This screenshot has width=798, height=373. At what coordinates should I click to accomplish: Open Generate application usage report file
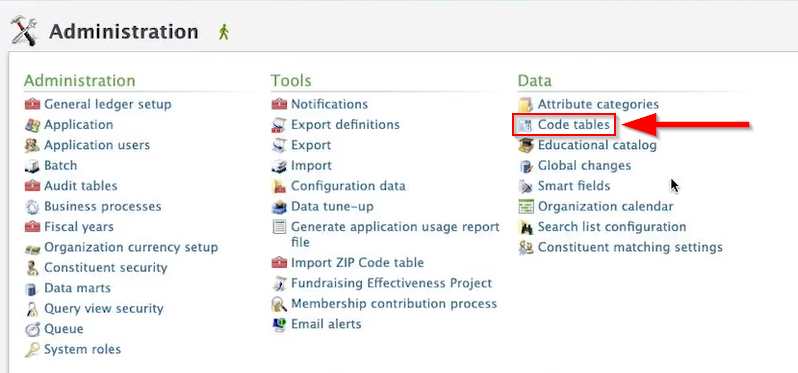pos(395,234)
